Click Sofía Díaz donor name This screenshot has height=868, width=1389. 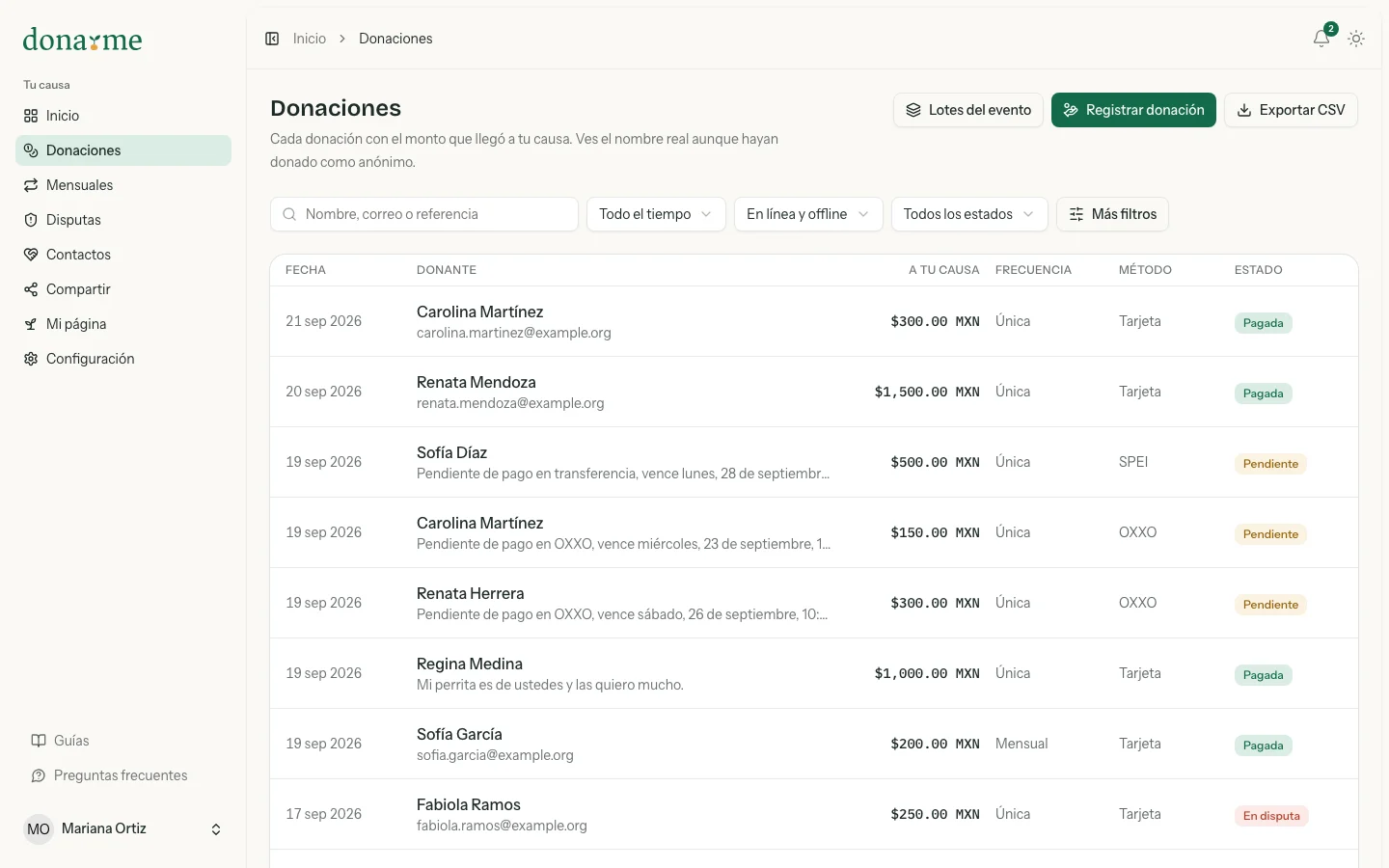tap(451, 452)
